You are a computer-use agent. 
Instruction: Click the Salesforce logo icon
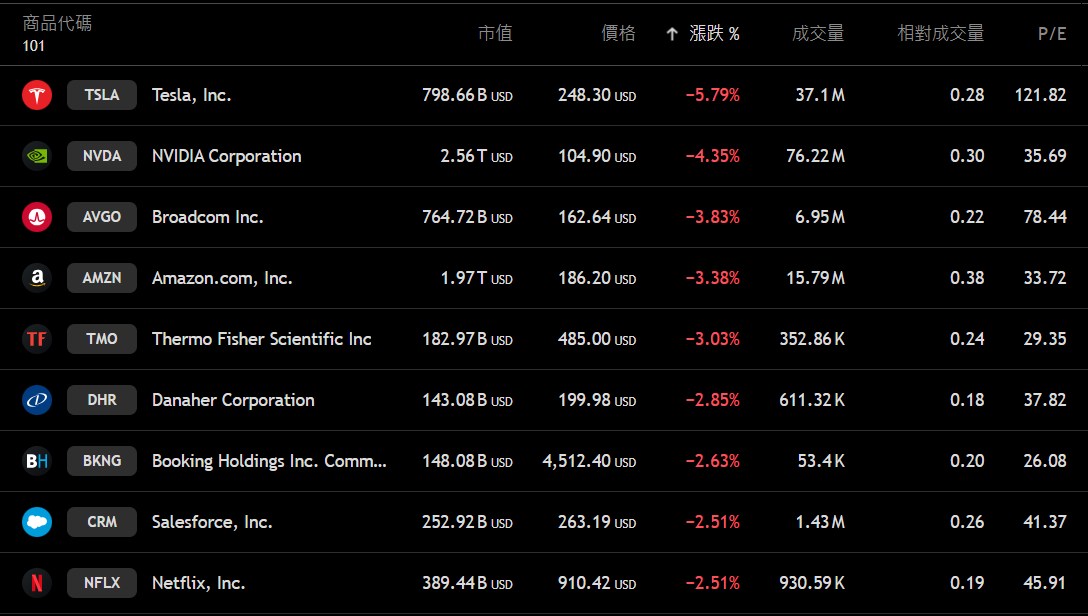click(x=37, y=522)
